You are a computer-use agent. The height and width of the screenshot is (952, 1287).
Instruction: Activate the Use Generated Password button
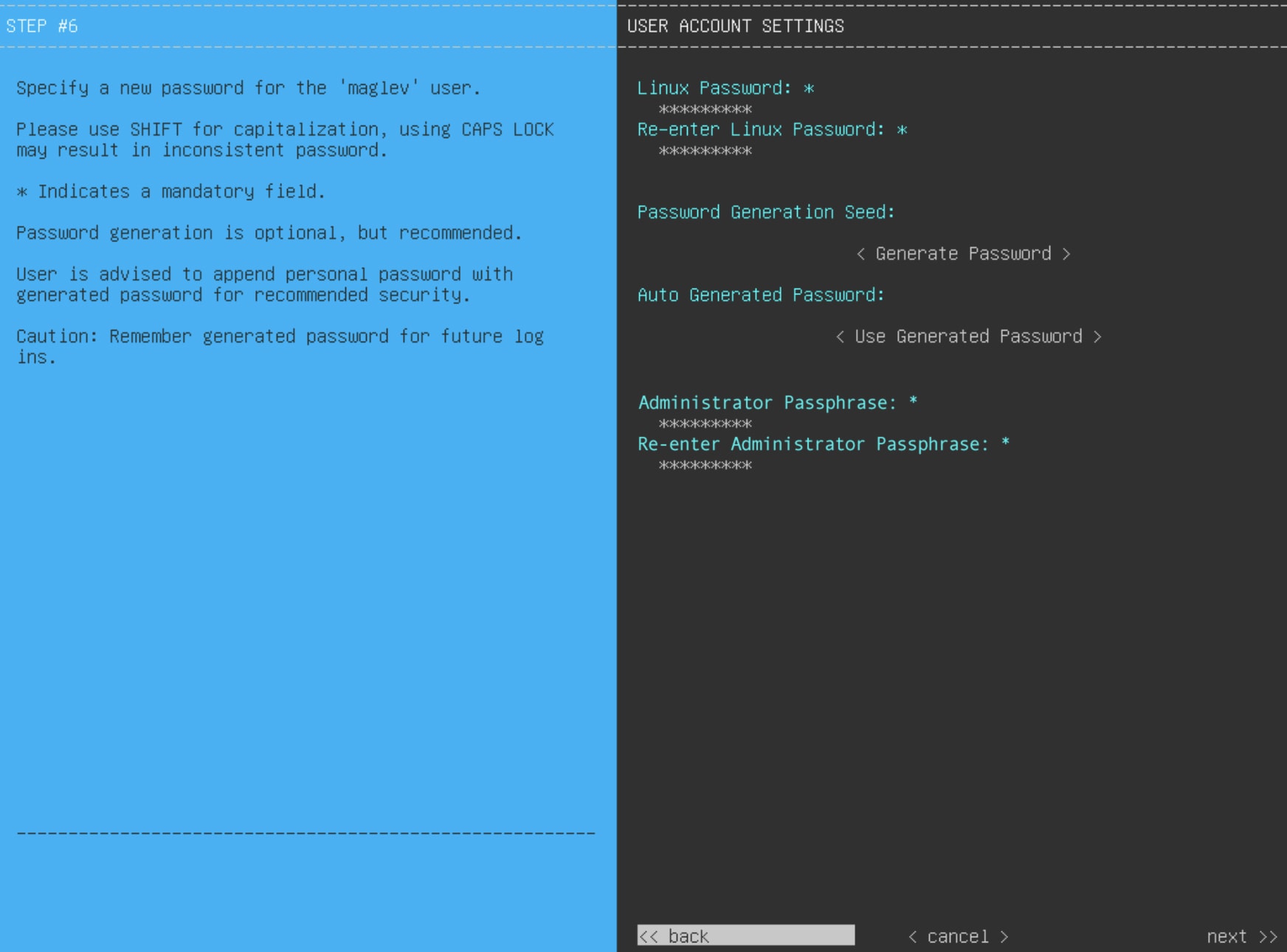click(968, 337)
